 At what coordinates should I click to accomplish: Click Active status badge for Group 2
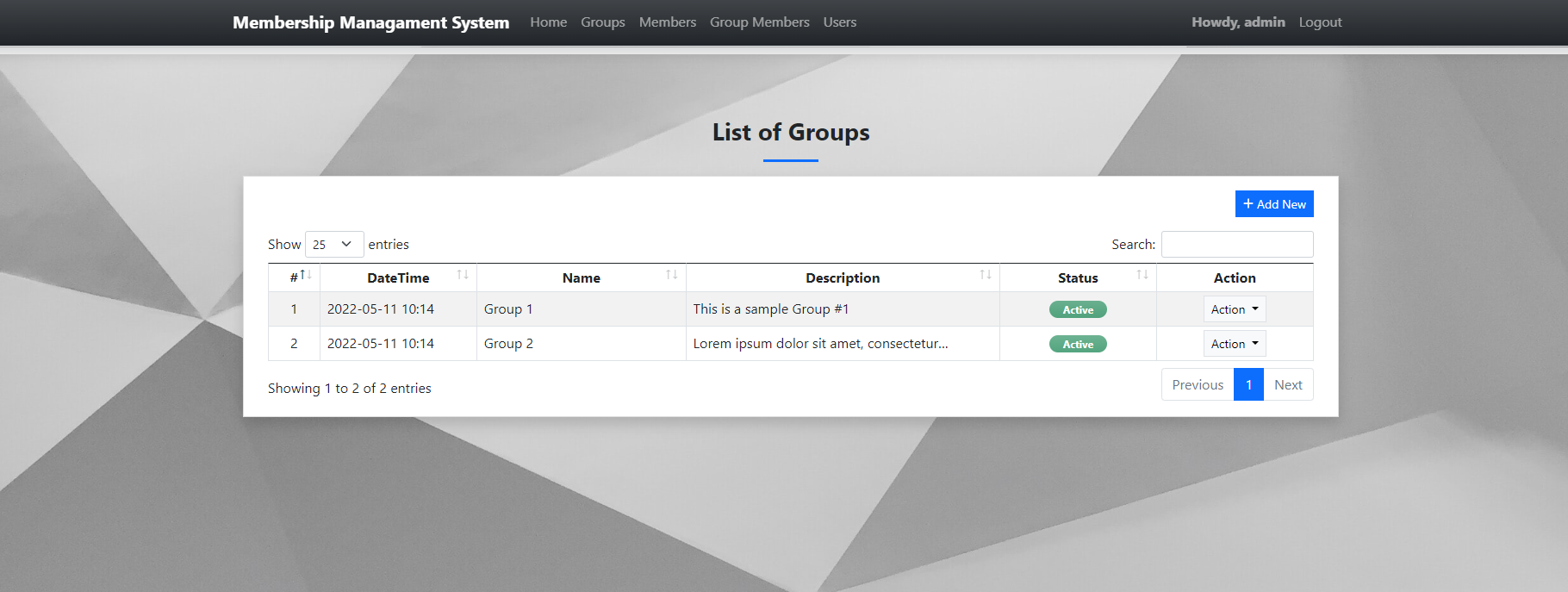pos(1078,345)
